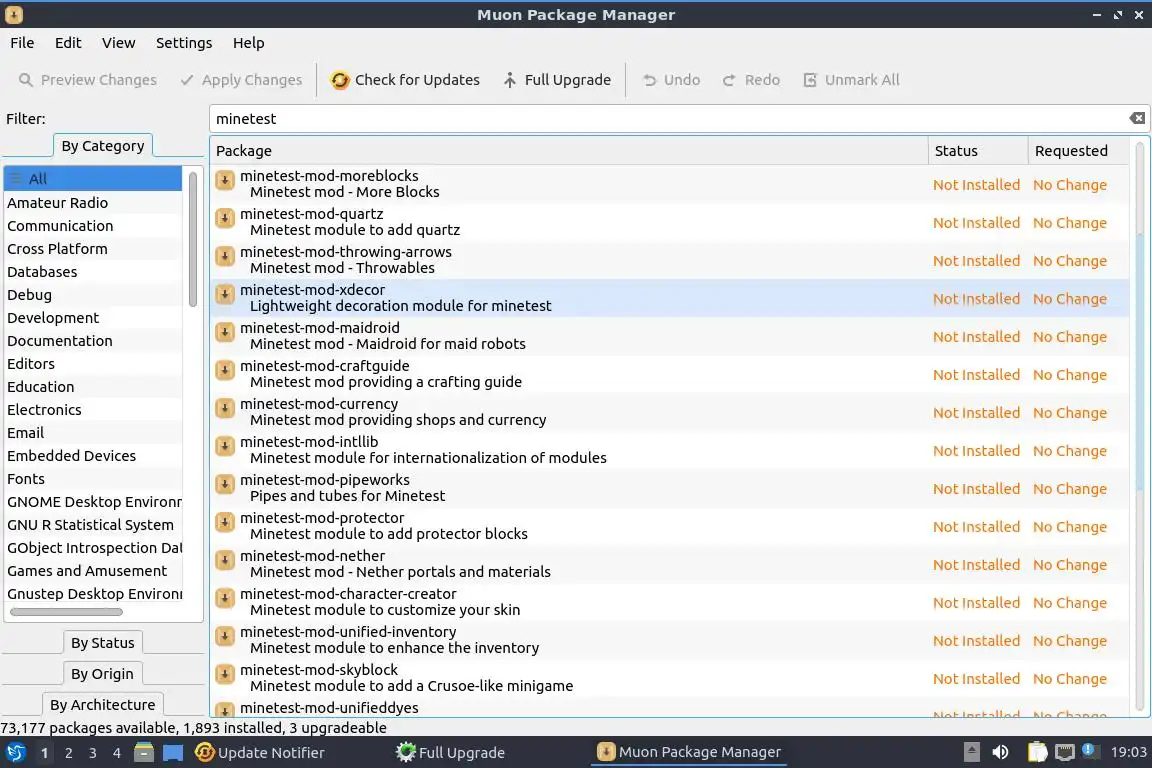The height and width of the screenshot is (768, 1152).
Task: Switch to the By Status tab
Action: click(x=103, y=642)
